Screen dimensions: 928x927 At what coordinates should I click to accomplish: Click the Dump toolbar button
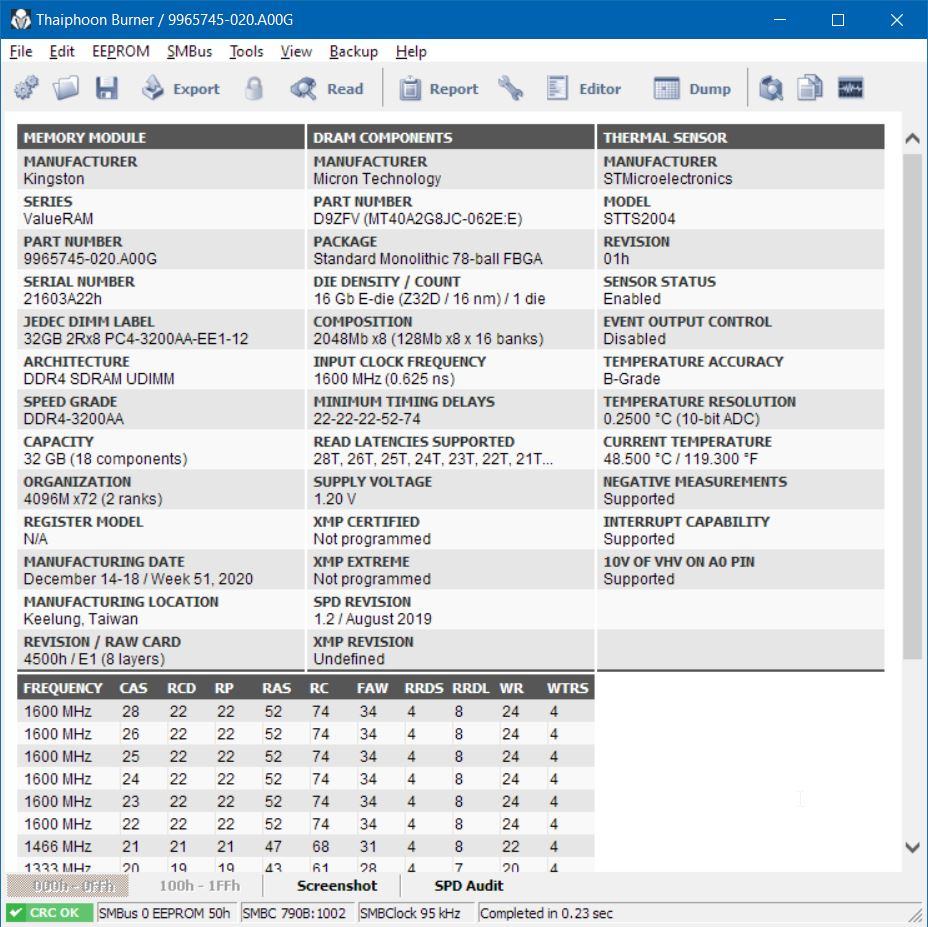pyautogui.click(x=692, y=89)
